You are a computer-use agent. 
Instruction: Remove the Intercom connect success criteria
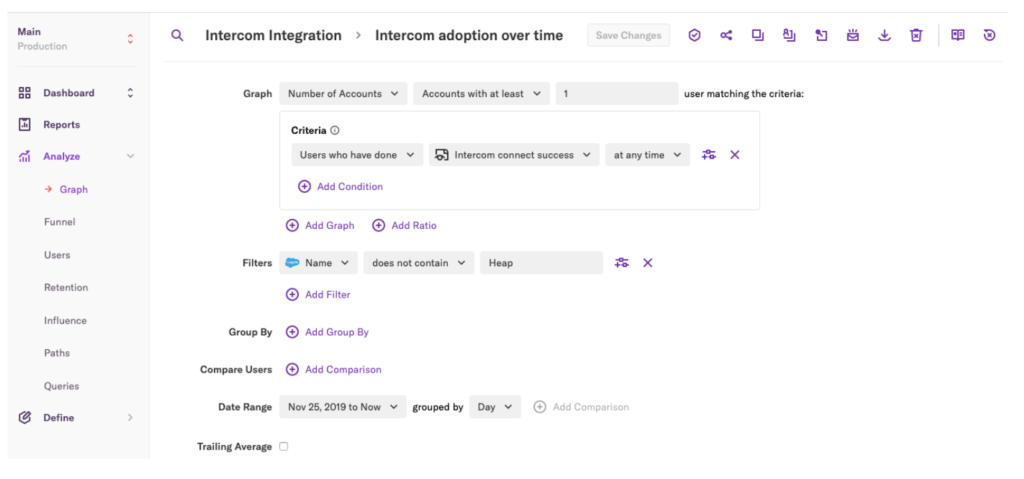coord(735,155)
